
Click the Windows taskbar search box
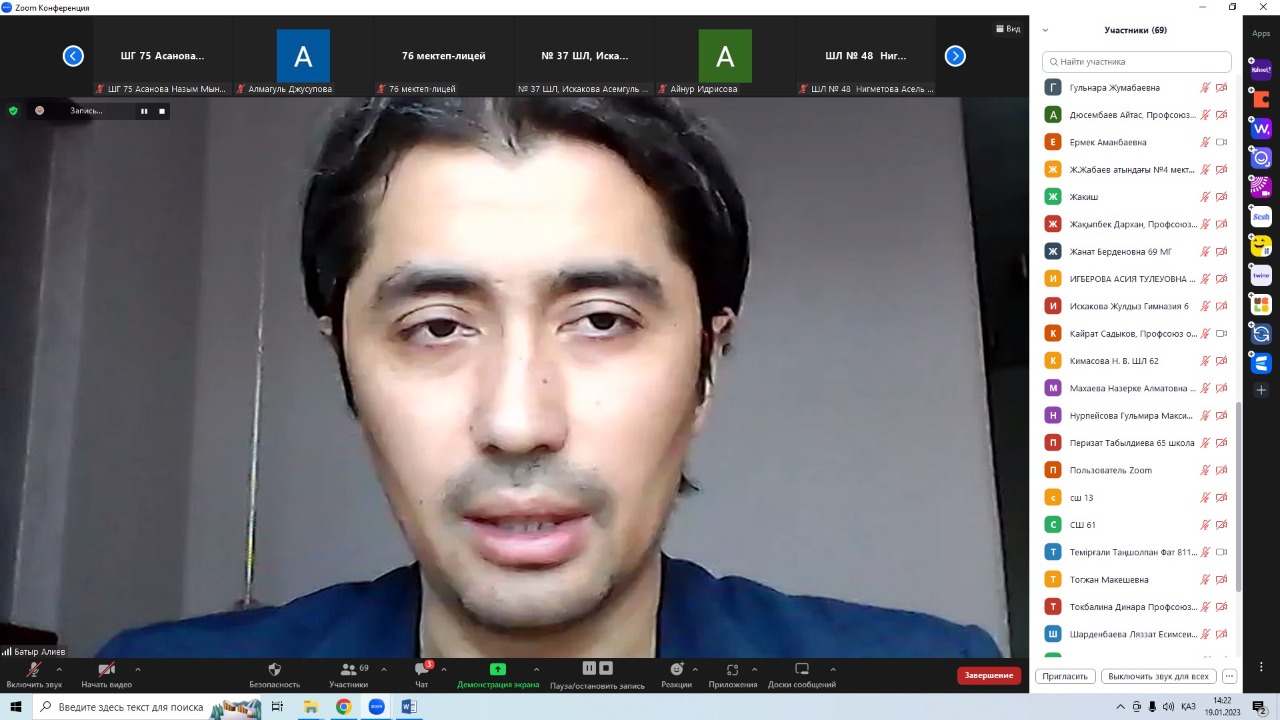[x=149, y=707]
